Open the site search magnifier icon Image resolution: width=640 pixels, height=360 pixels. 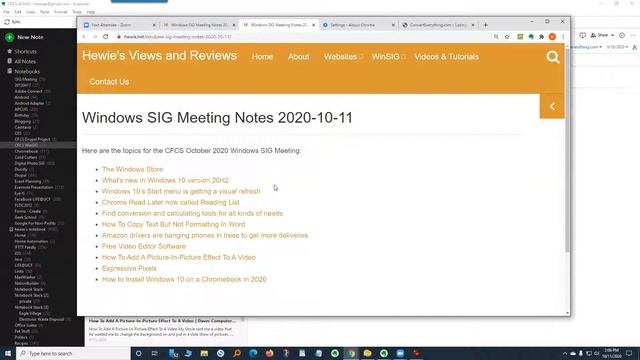[x=553, y=57]
